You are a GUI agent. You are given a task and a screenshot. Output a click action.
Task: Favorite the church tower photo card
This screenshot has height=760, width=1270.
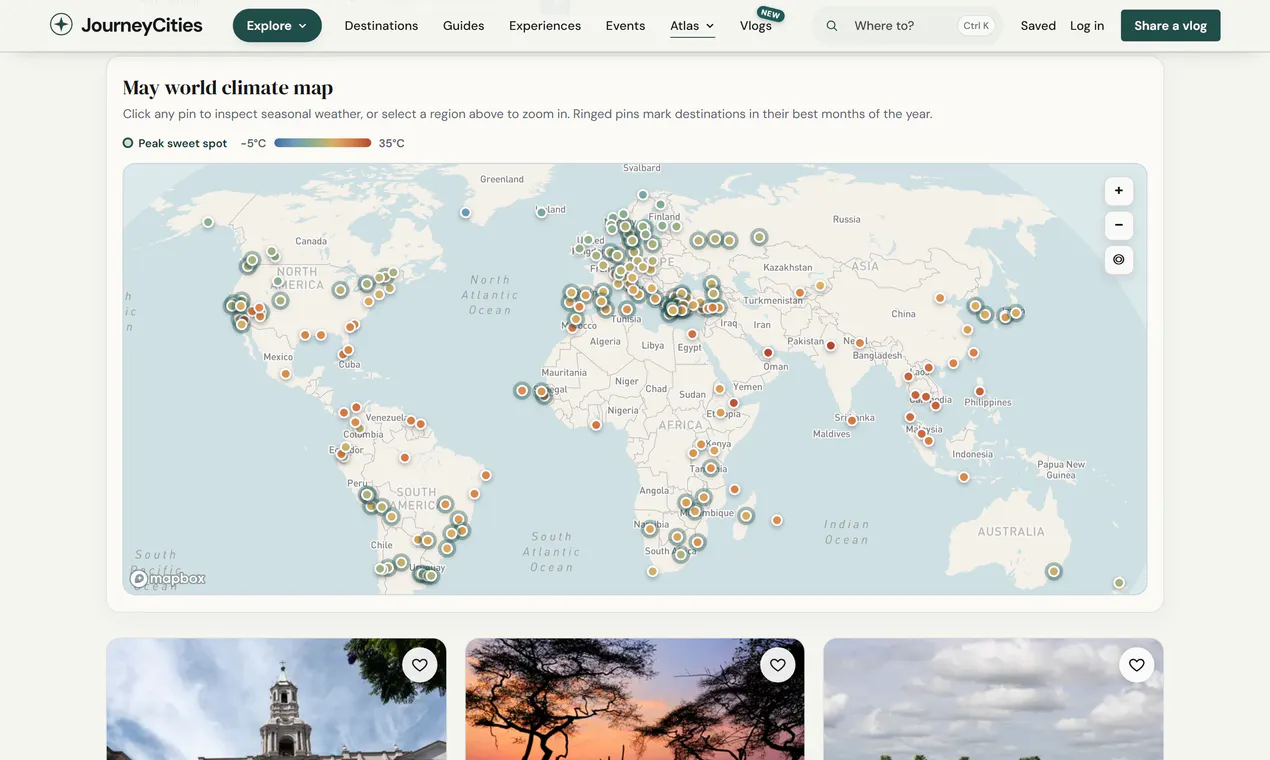420,665
